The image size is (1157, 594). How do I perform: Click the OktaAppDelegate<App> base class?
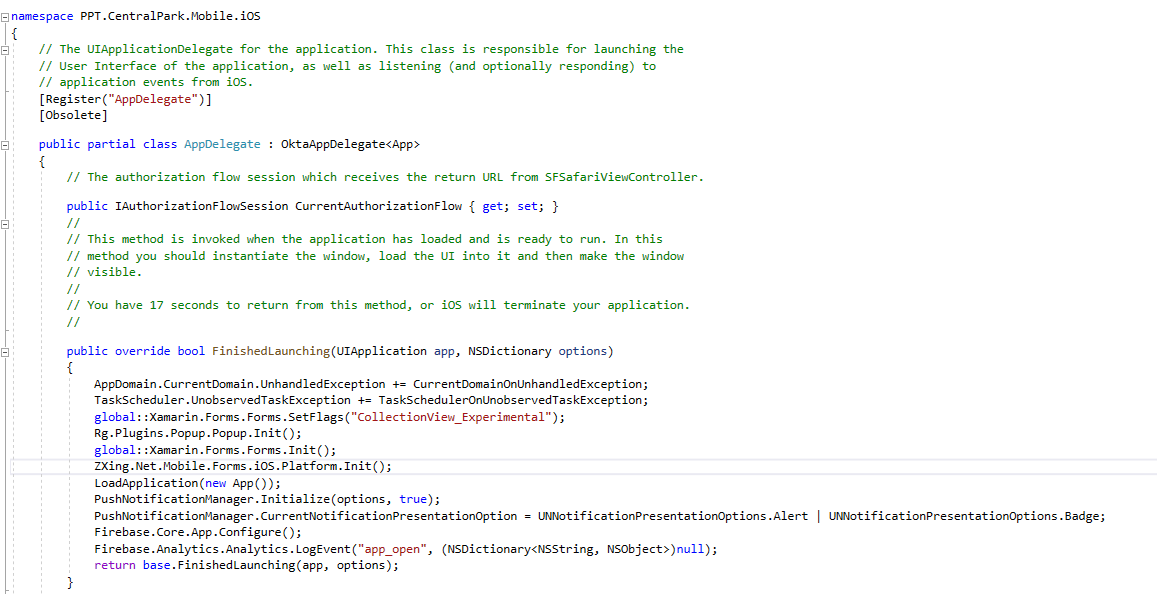point(350,144)
